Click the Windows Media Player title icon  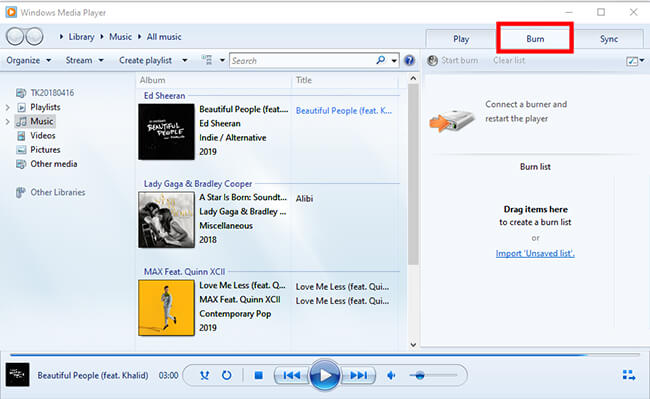(11, 12)
